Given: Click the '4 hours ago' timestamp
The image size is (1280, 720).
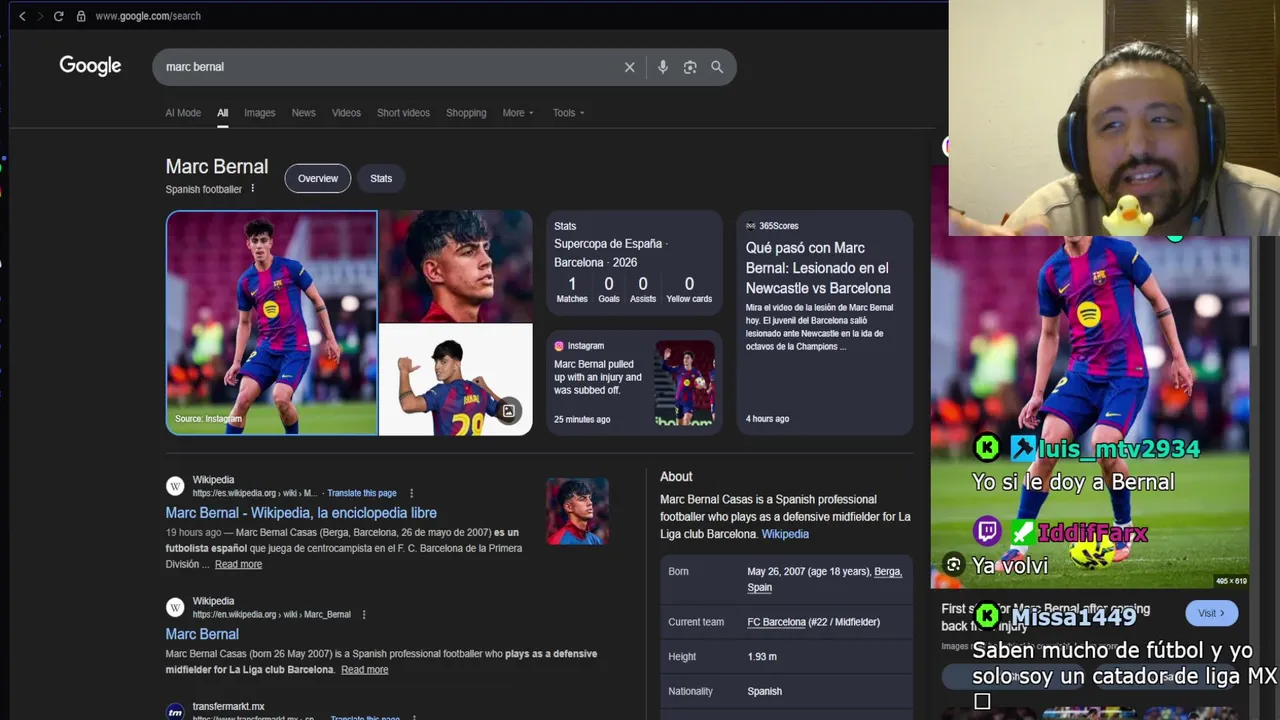Looking at the screenshot, I should coord(767,419).
